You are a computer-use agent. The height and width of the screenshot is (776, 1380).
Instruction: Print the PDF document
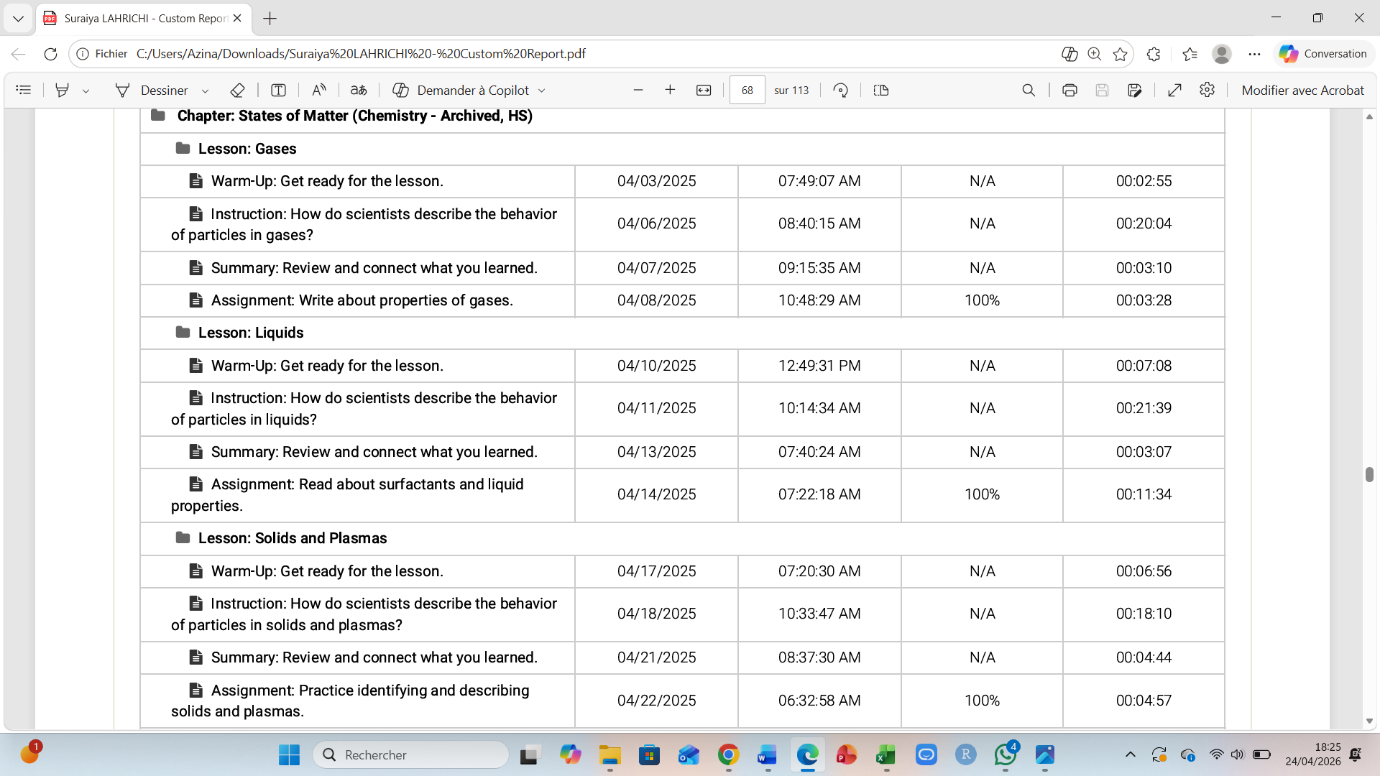pos(1069,90)
